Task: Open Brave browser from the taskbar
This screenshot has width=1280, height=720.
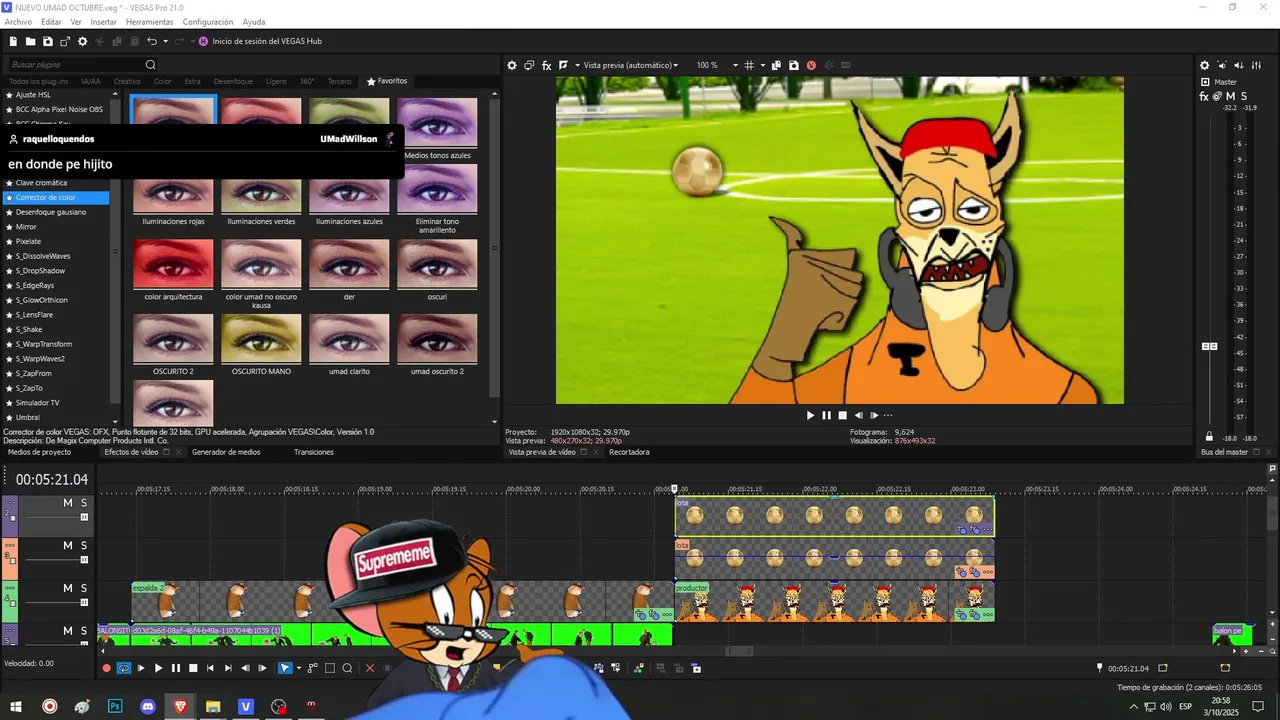Action: tap(180, 706)
